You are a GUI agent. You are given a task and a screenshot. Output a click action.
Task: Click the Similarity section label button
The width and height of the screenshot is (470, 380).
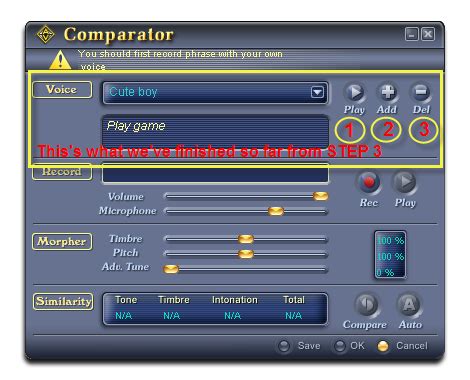click(63, 301)
